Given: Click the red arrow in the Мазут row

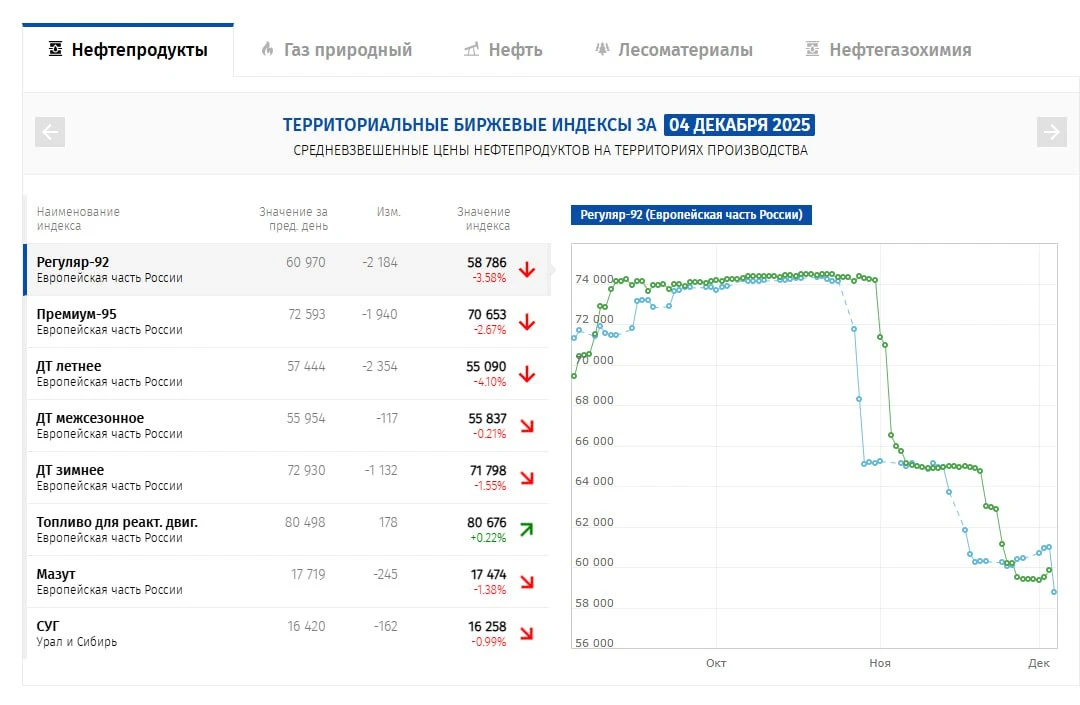Looking at the screenshot, I should click(x=527, y=581).
